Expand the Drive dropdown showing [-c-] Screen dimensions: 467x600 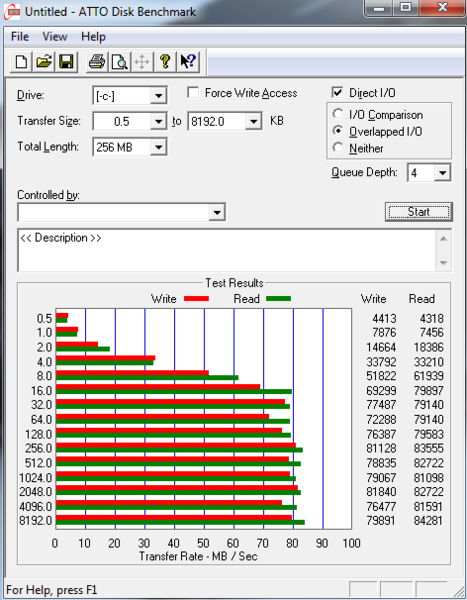[130, 95]
